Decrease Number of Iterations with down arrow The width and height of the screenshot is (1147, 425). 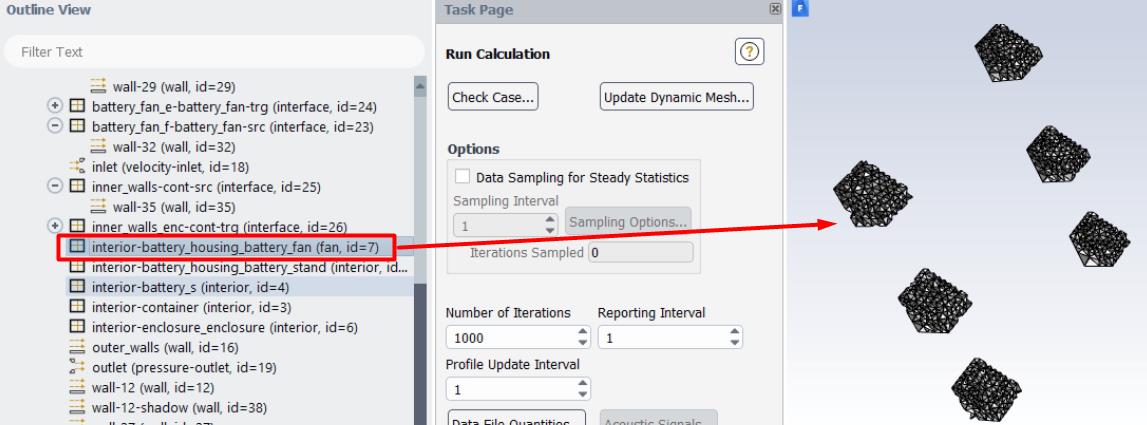coord(583,343)
